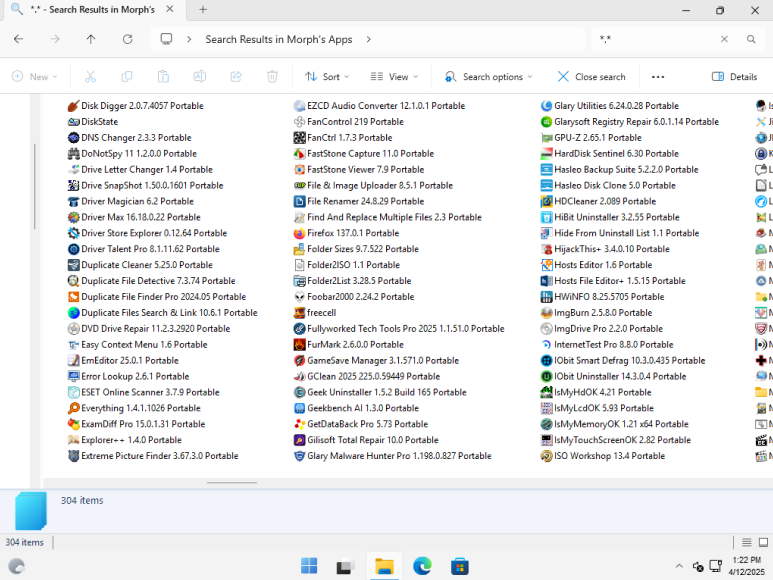
Task: Expand the breadcrumb chevron after Morph's Apps
Action: coord(368,39)
